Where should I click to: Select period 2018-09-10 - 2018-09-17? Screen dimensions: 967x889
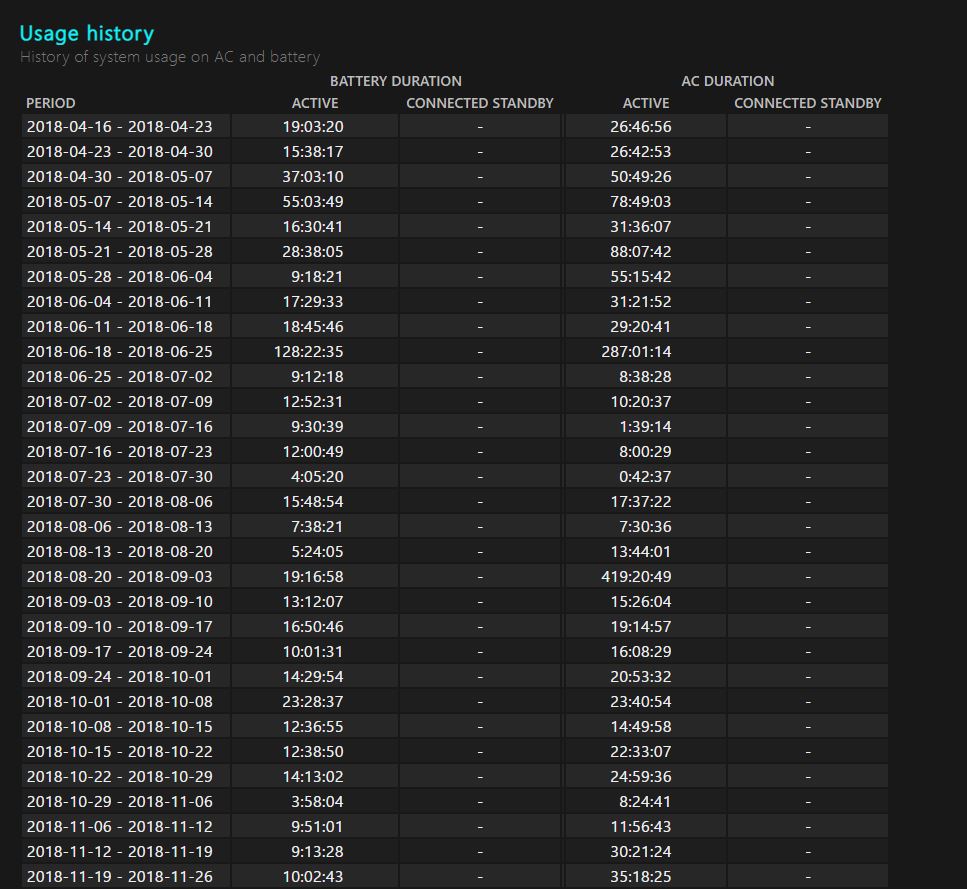[120, 626]
